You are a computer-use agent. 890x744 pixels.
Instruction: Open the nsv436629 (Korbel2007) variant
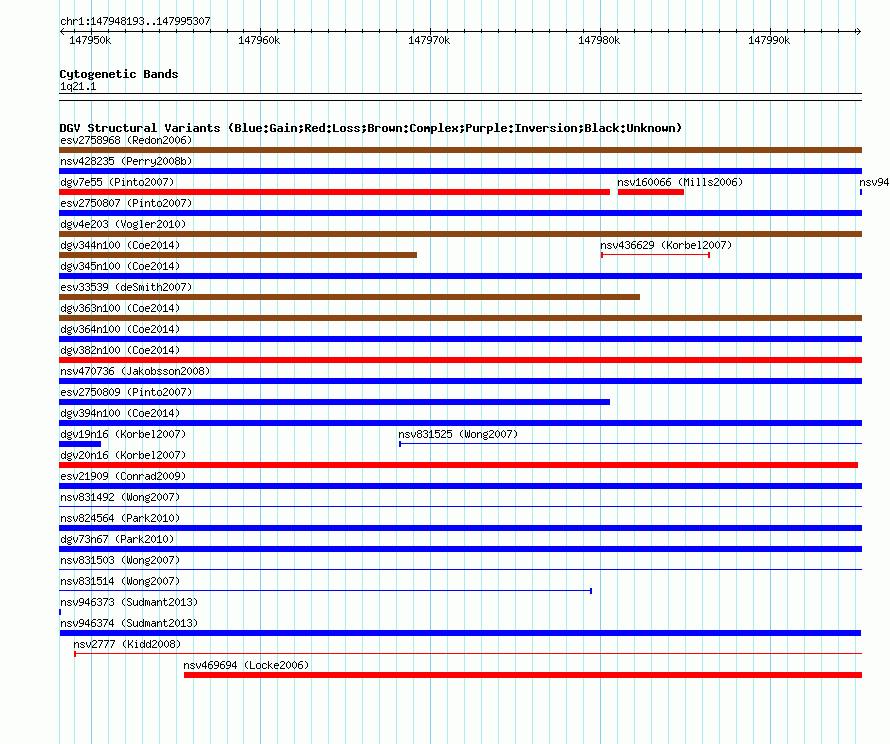[656, 255]
